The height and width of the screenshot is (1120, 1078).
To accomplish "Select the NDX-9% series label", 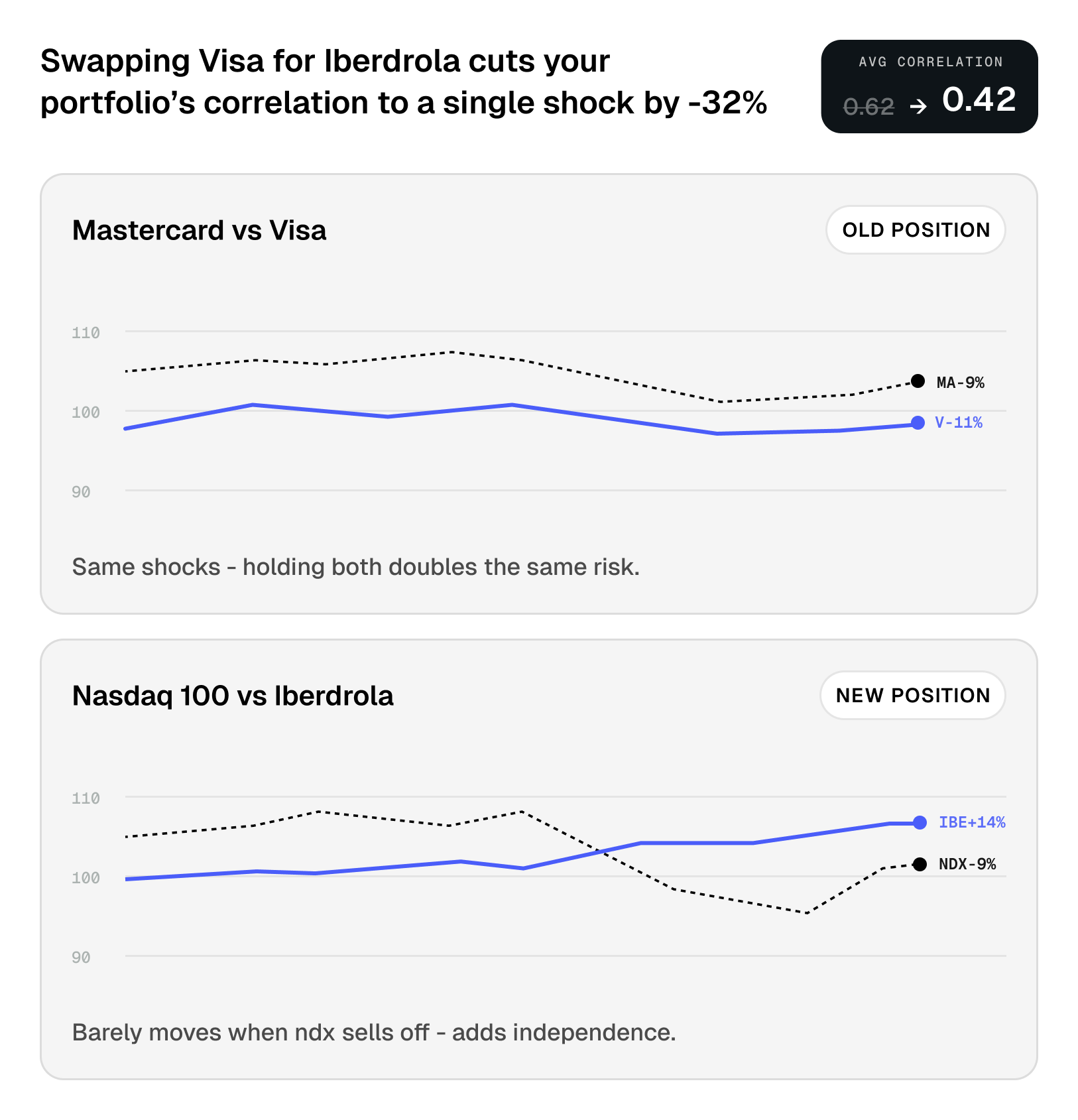I will pyautogui.click(x=967, y=864).
